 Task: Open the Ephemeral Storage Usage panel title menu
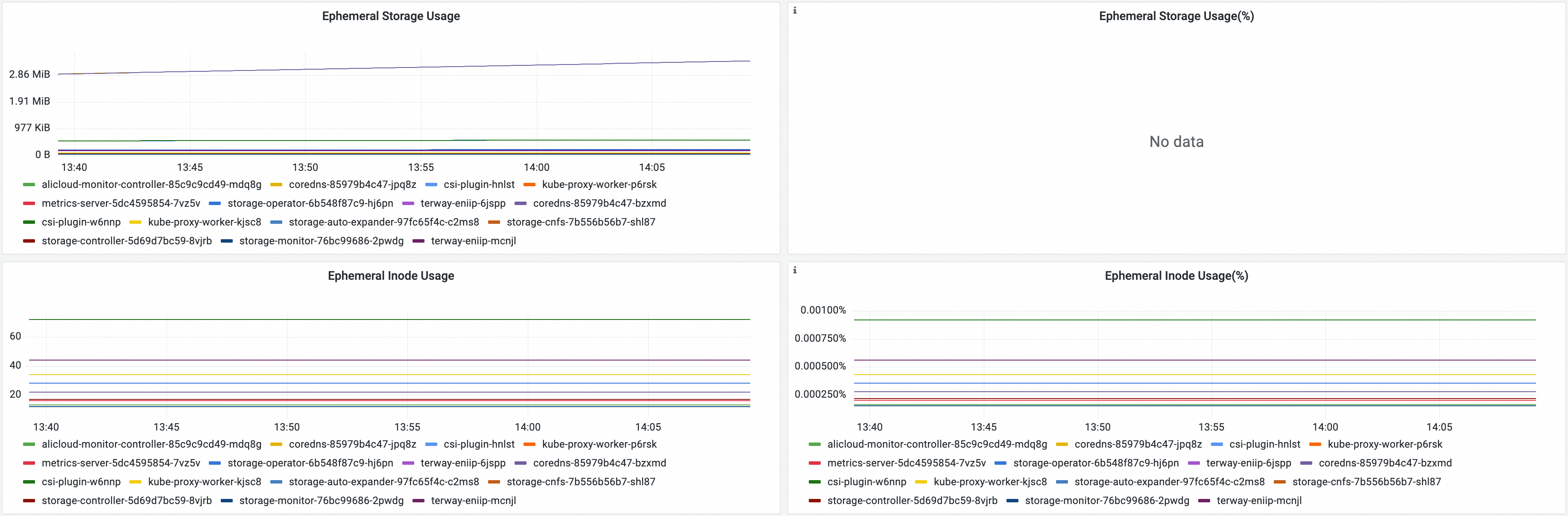pyautogui.click(x=391, y=16)
